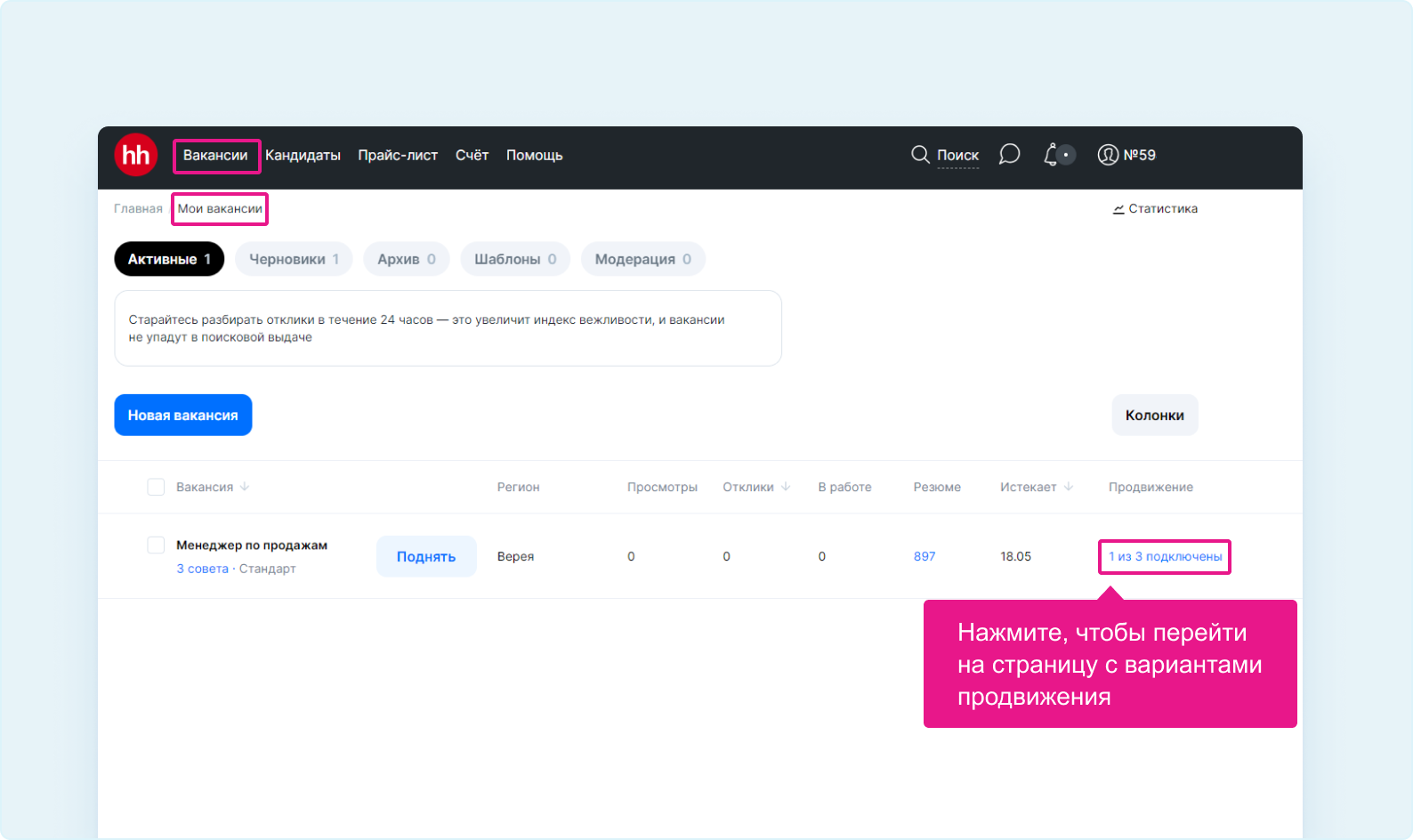Screen dimensions: 1413x840
Task: Click the statistics chart icon
Action: tap(1118, 209)
